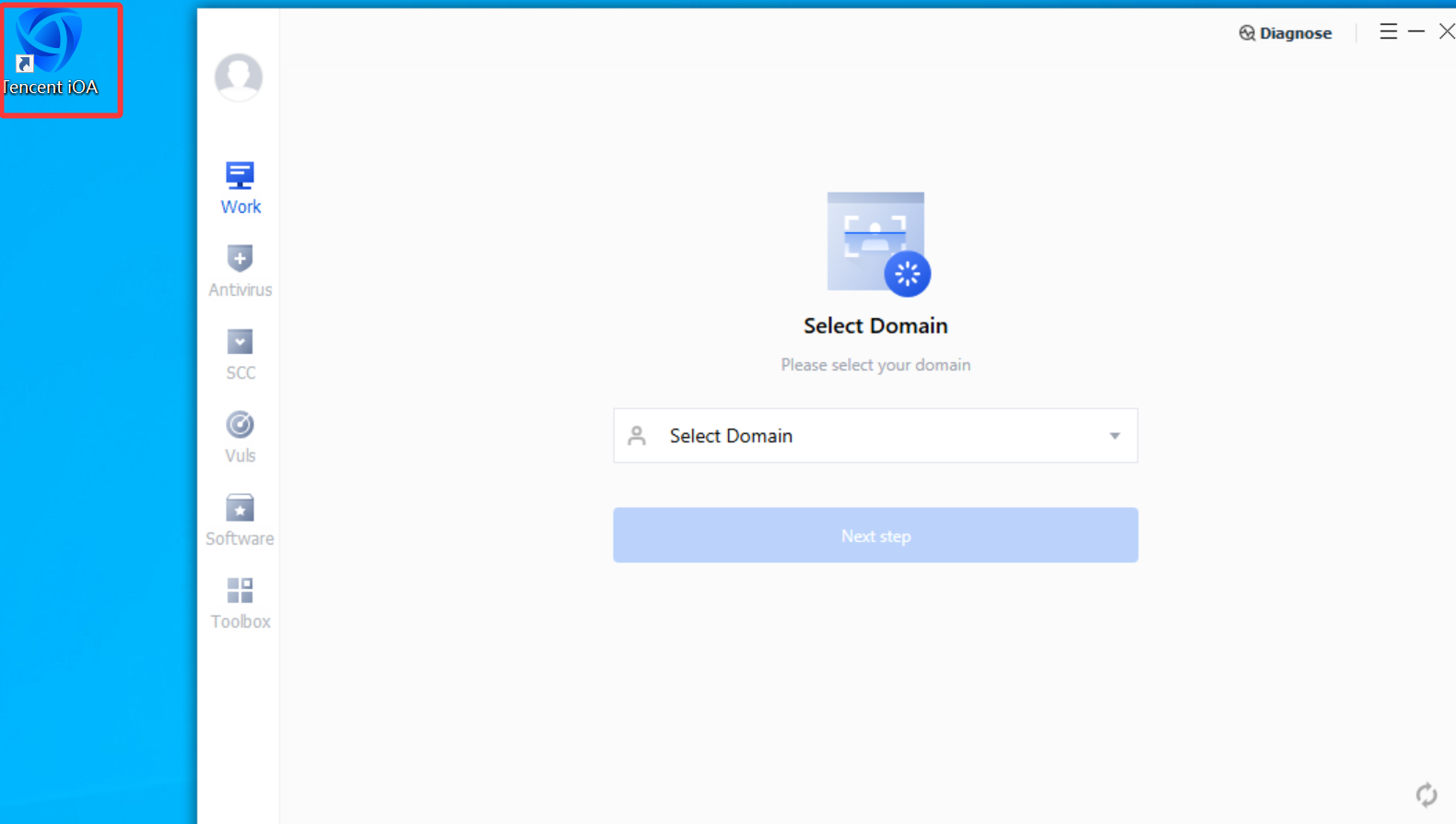
Task: Open the Toolbox grid section
Action: point(240,603)
